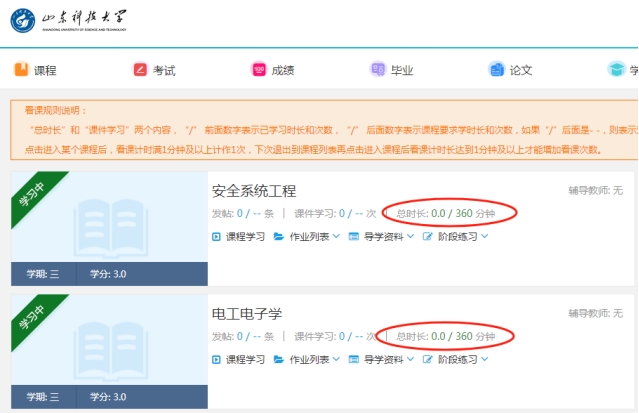Click the 安全系统工程 course thumbnail

109,222
